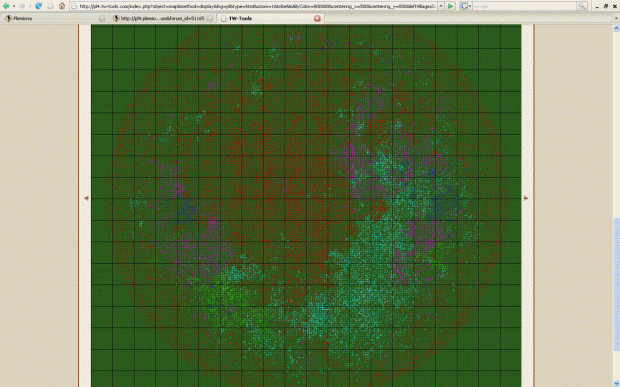Pan the map left with the arrow
Screen dimensions: 620x387
(86, 198)
